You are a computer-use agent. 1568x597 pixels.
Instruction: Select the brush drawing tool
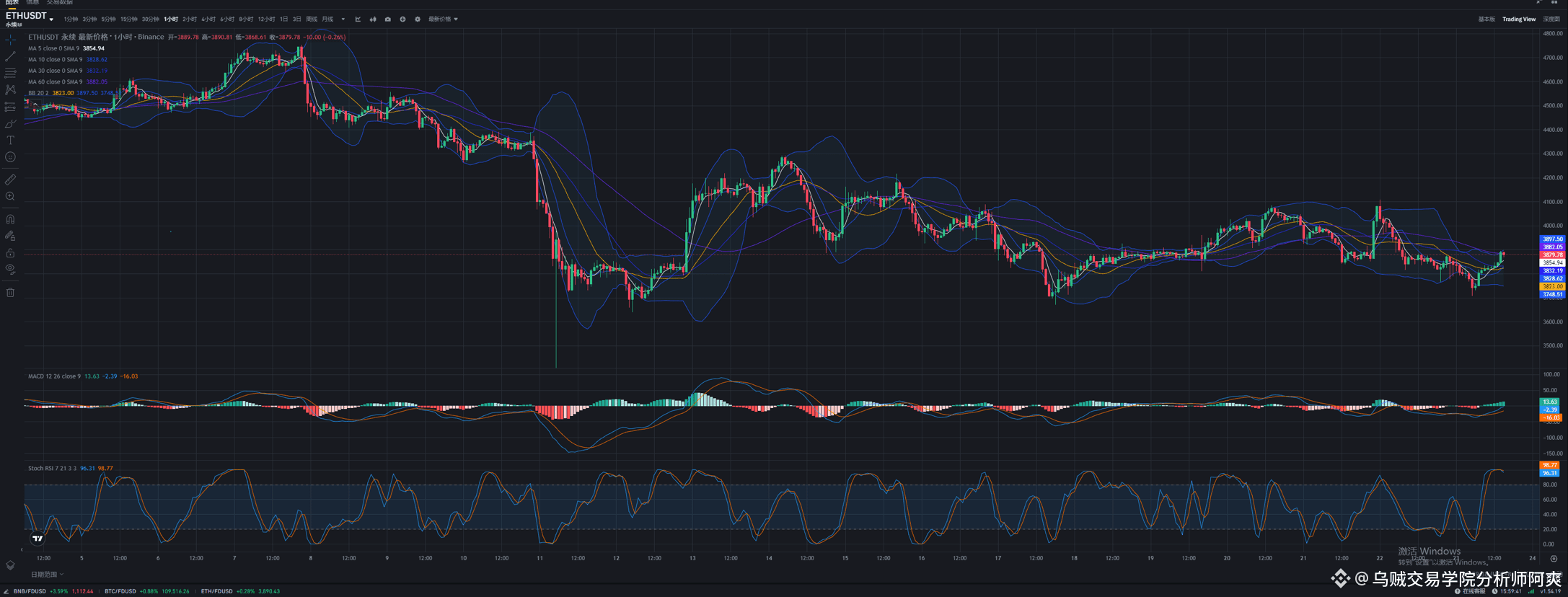[x=10, y=123]
